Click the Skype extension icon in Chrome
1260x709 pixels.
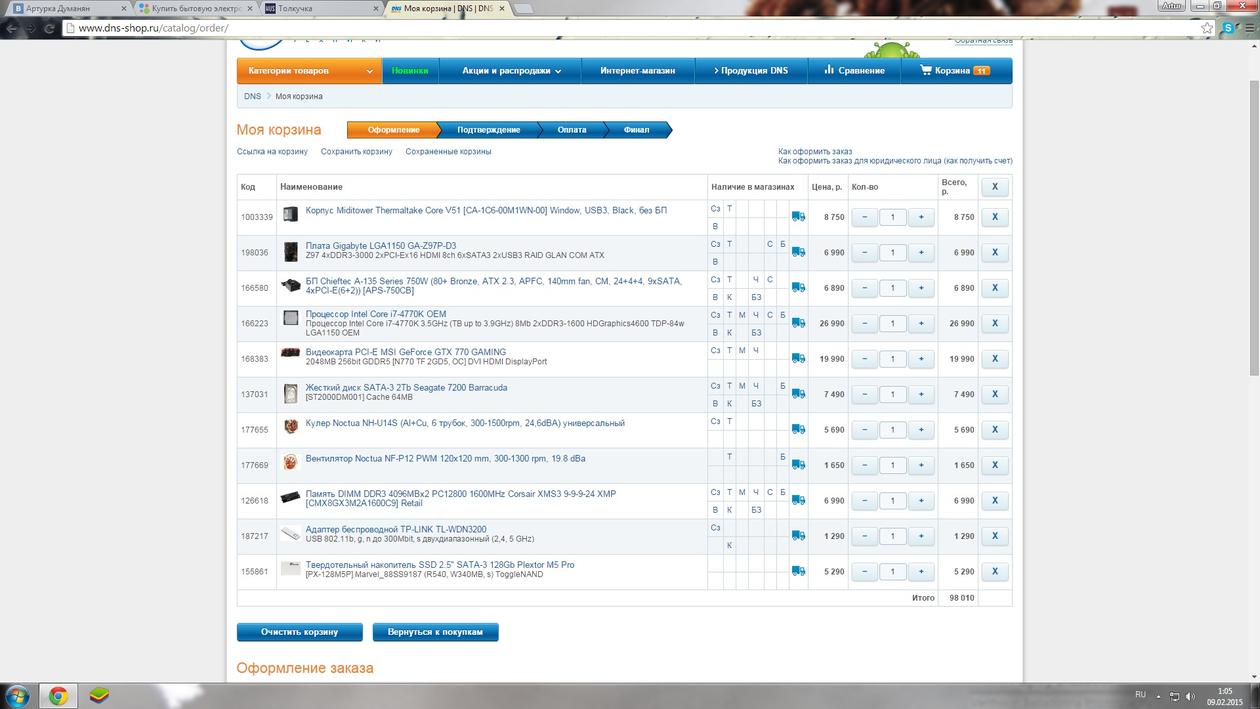coord(1228,28)
